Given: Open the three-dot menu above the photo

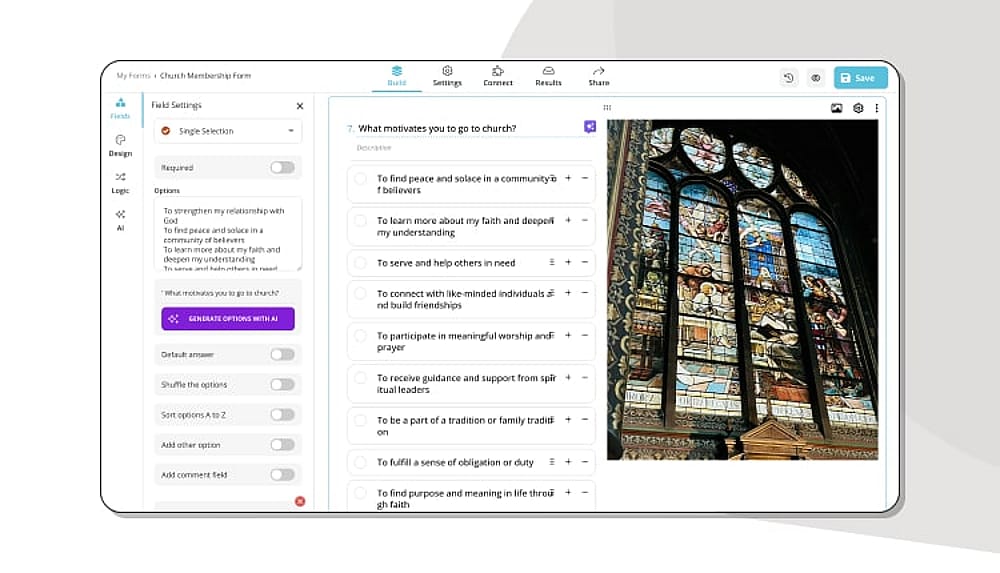Looking at the screenshot, I should pyautogui.click(x=877, y=108).
